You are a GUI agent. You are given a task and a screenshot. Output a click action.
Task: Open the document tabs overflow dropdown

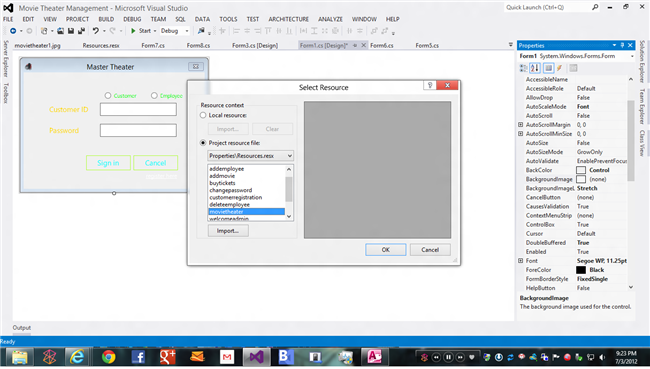click(x=510, y=45)
